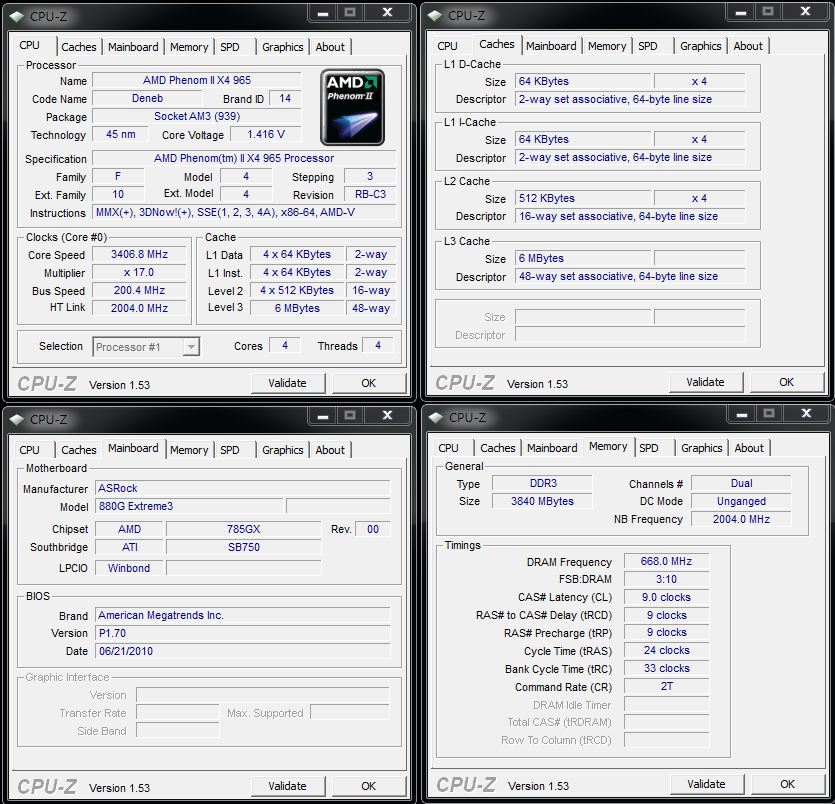Open About tab in the CPU window

pos(330,47)
